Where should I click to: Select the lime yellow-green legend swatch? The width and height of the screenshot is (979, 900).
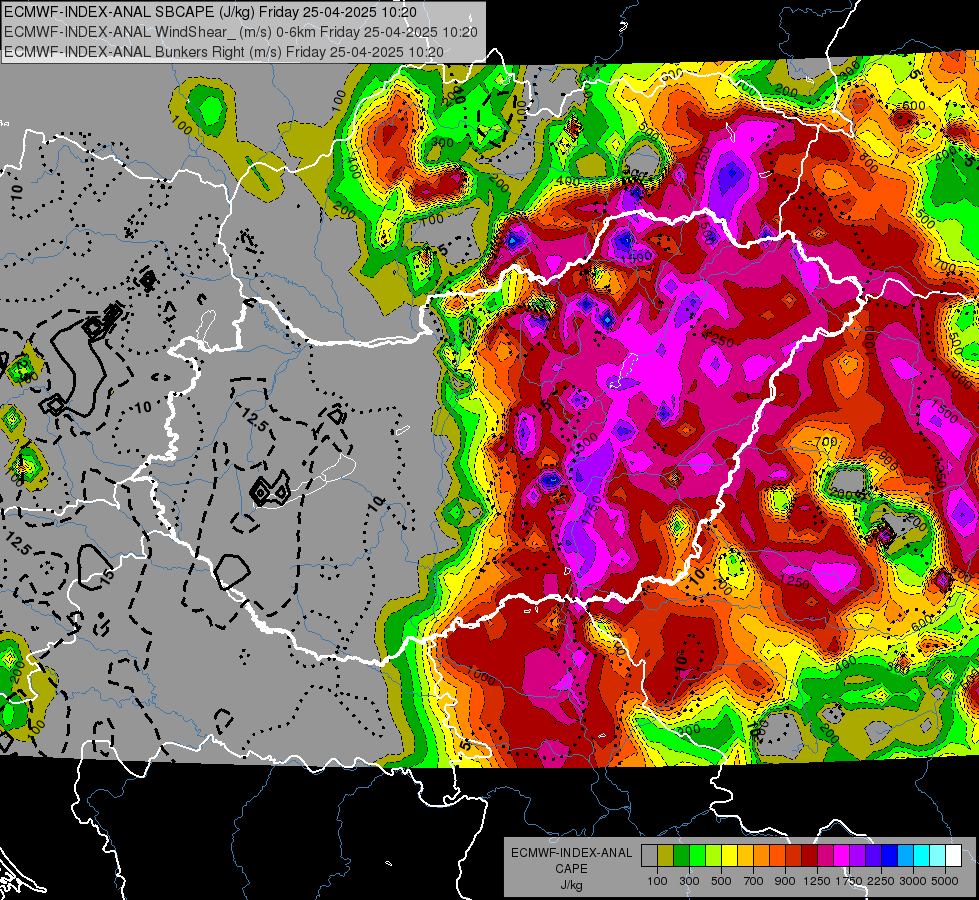point(714,856)
